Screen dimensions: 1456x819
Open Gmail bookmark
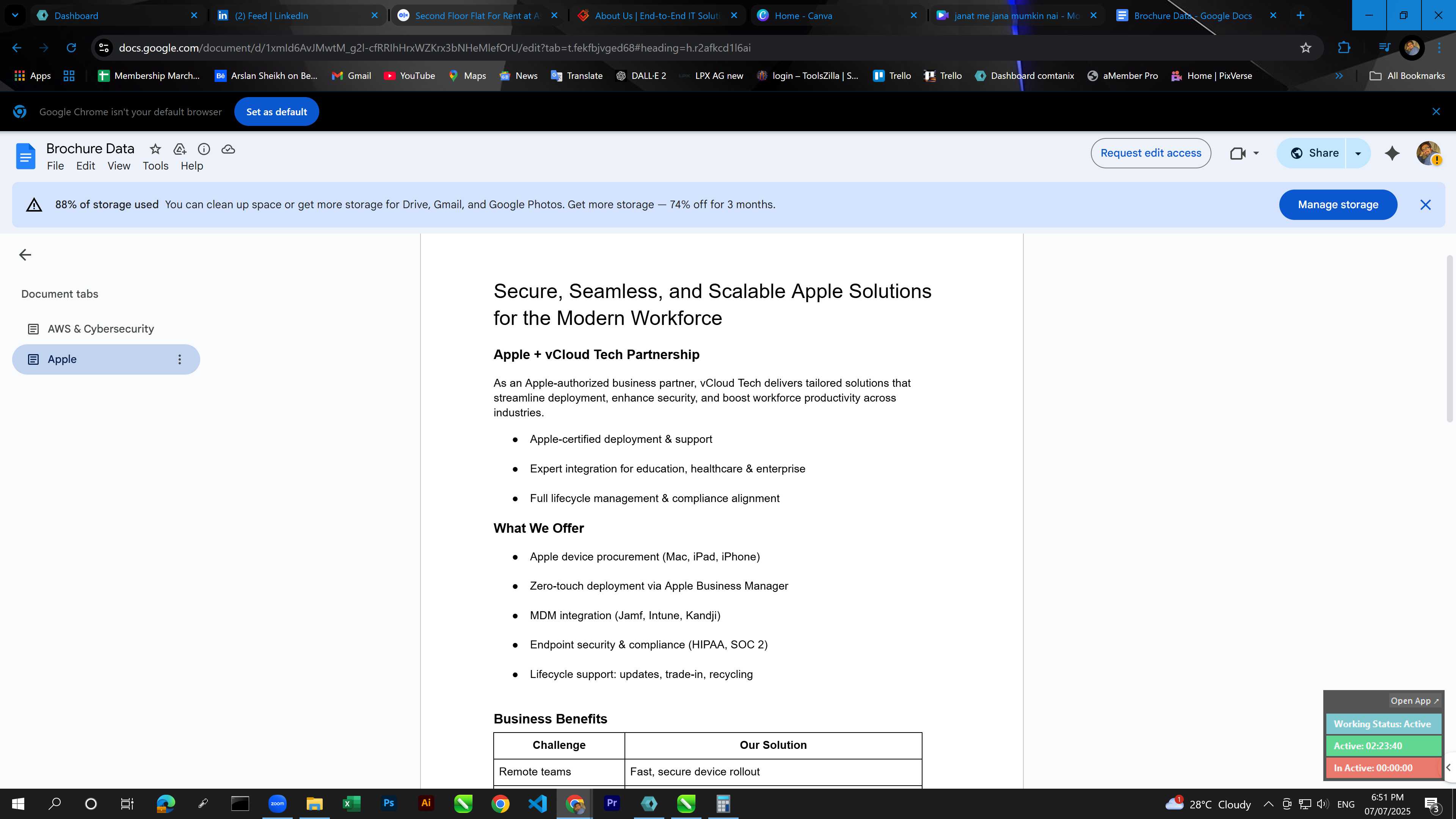pos(351,76)
